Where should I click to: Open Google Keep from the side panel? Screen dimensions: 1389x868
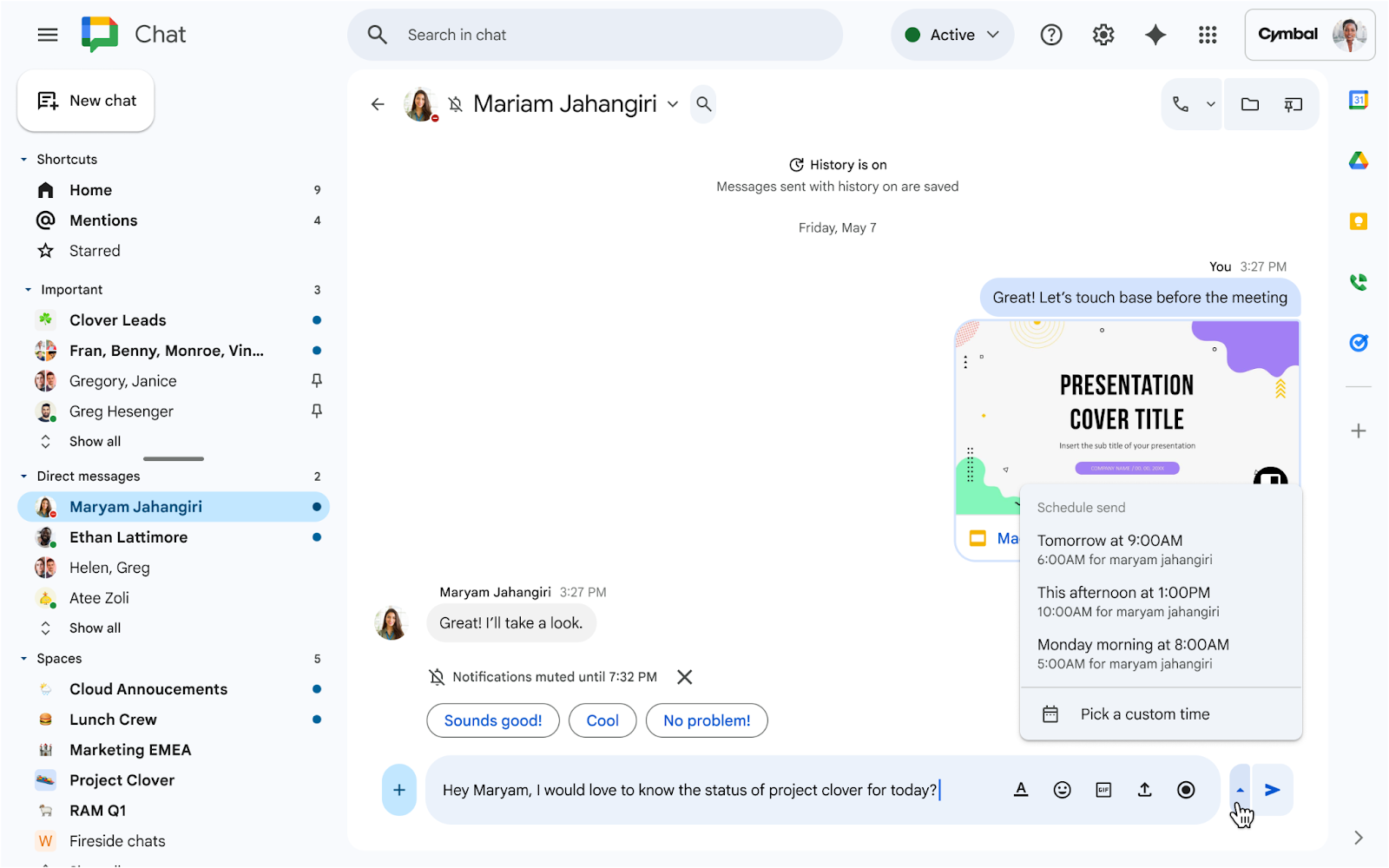(1359, 220)
